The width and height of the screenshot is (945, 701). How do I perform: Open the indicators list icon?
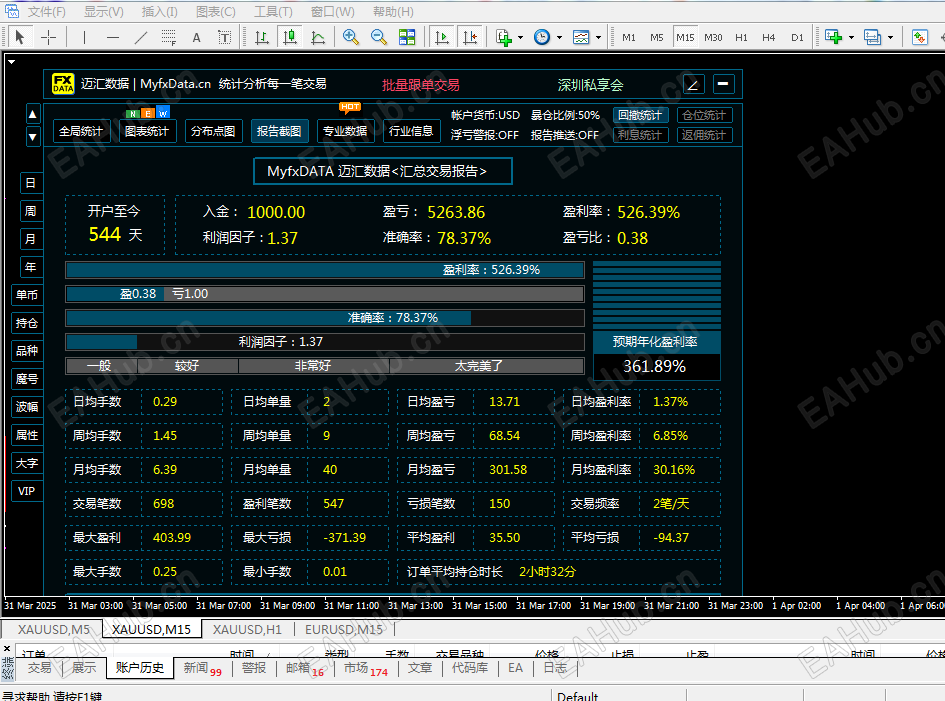tap(503, 37)
